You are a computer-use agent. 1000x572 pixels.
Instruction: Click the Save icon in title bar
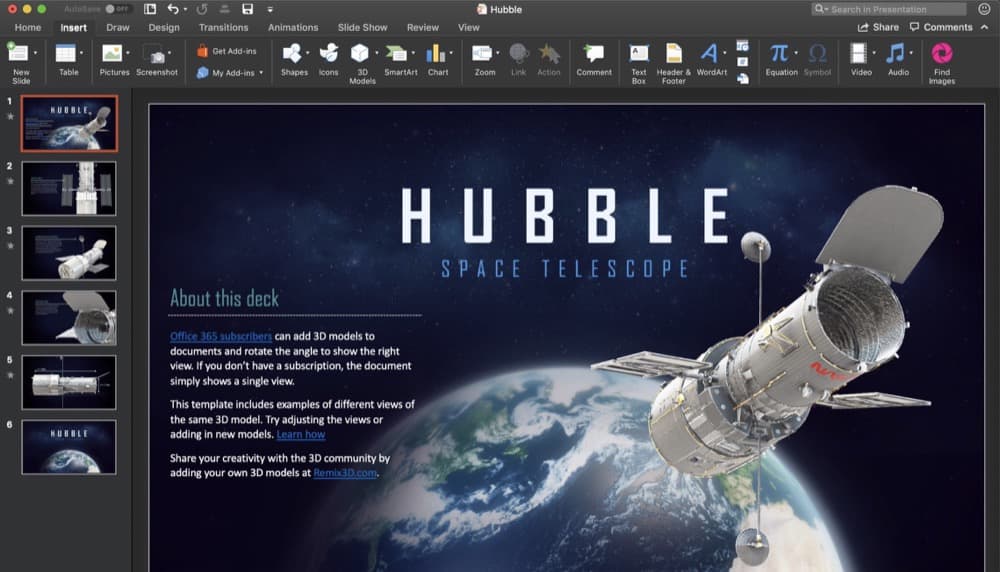point(247,9)
